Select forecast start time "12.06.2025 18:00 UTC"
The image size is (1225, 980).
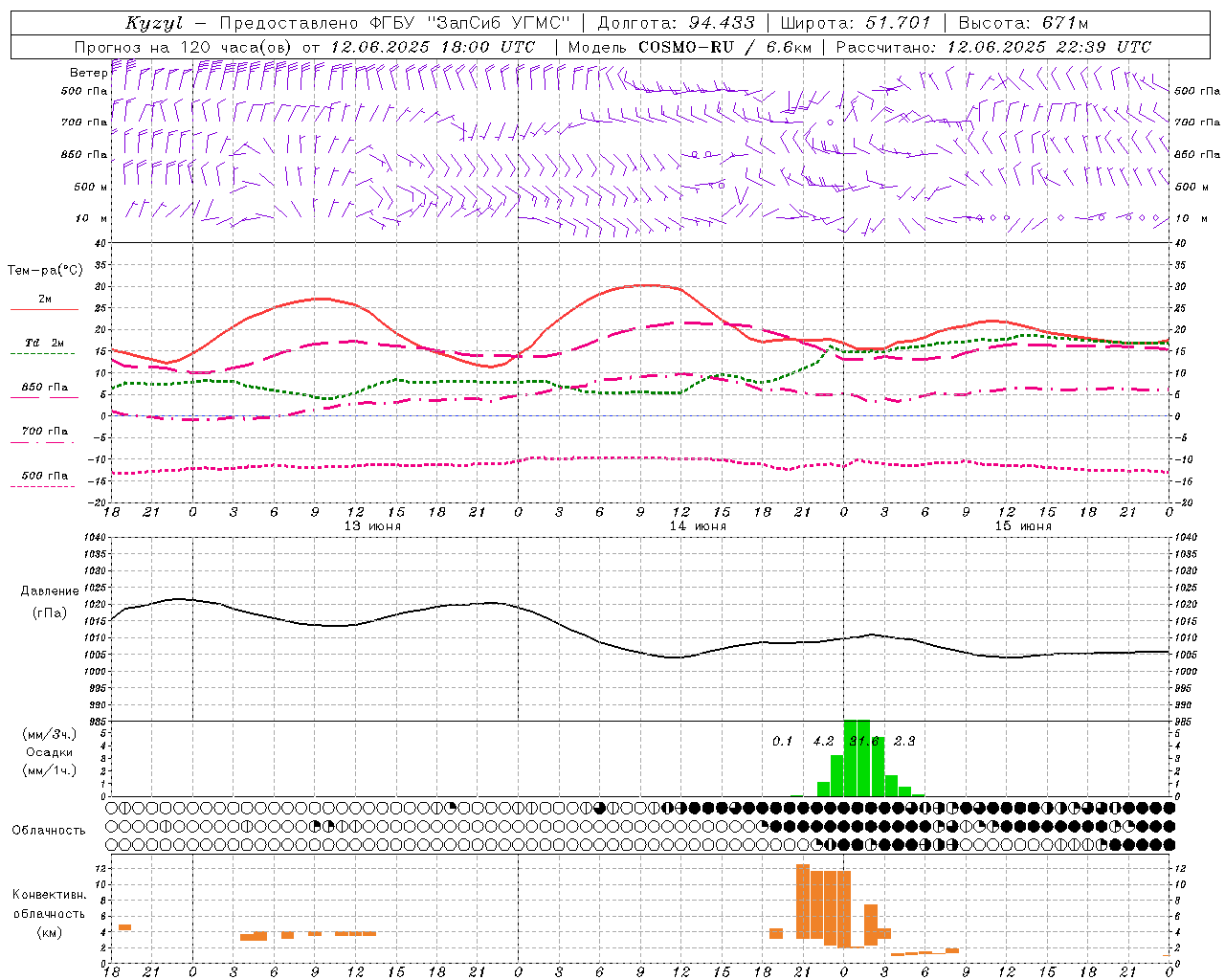(433, 47)
